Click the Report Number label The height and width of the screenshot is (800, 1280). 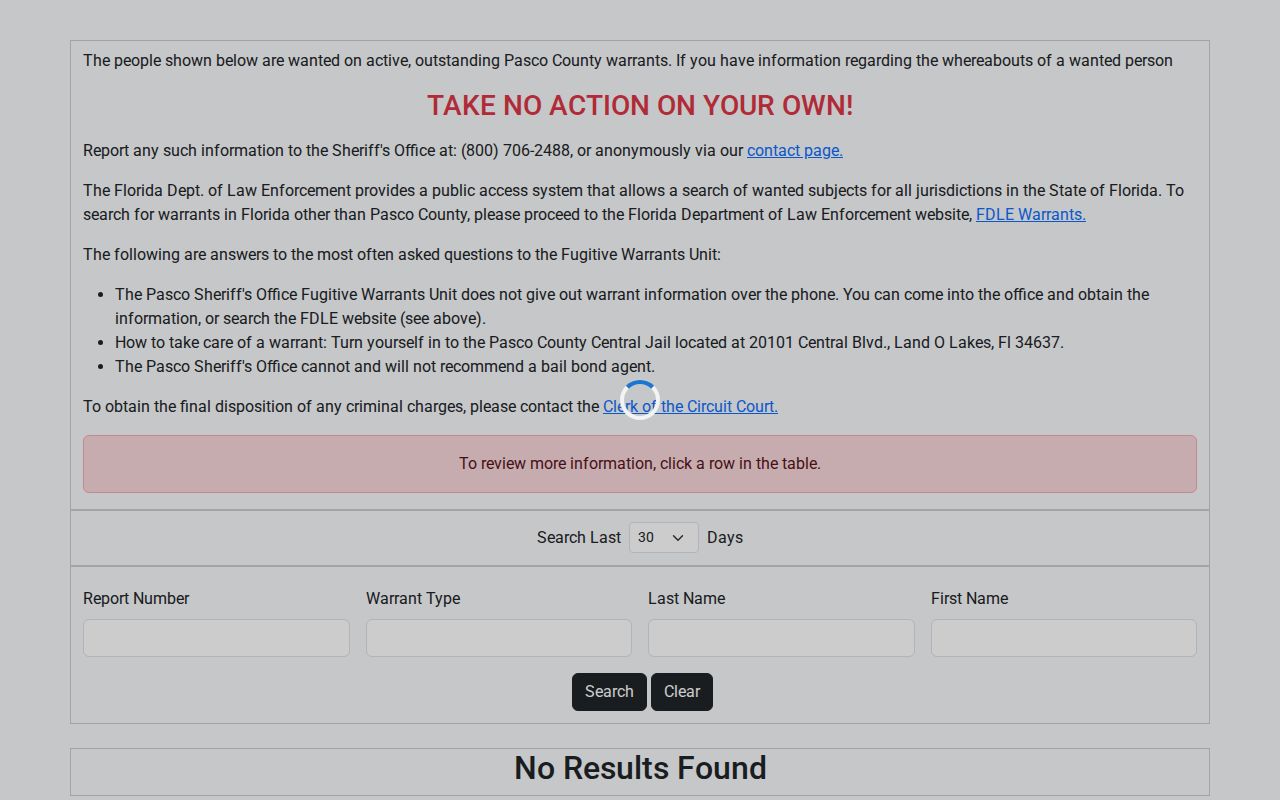tap(136, 598)
